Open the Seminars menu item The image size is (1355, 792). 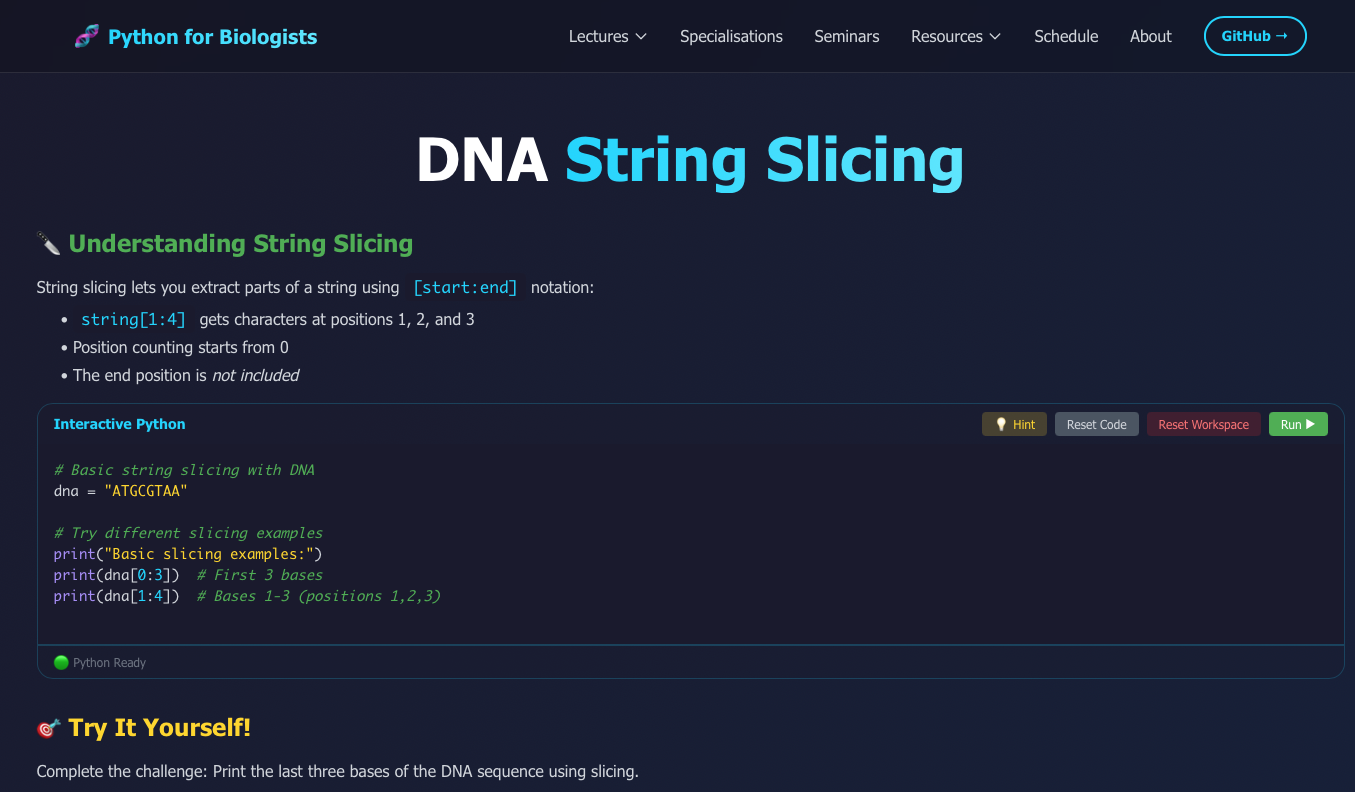(x=846, y=36)
